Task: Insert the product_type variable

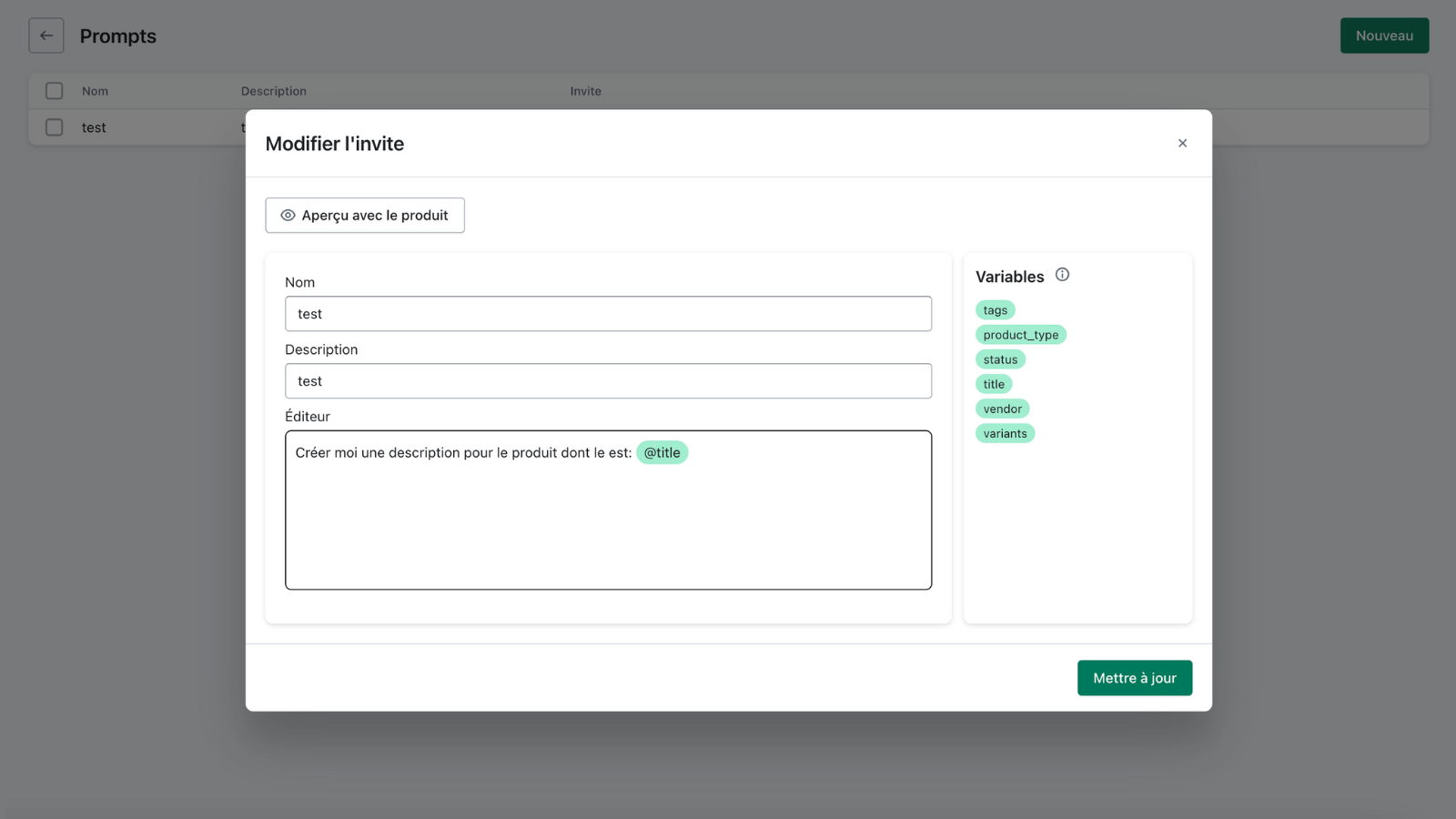Action: coord(1021,335)
